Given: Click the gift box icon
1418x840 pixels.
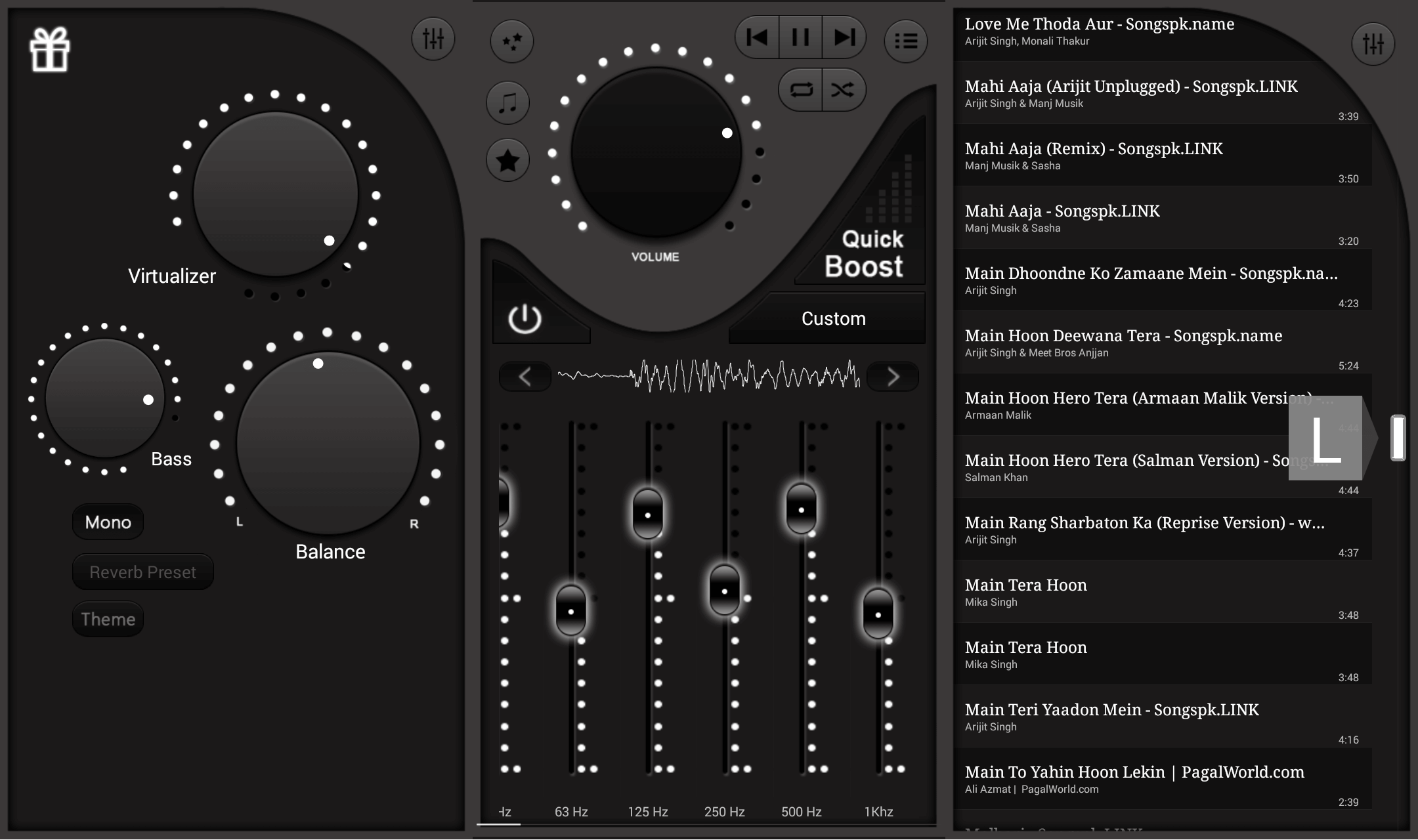Looking at the screenshot, I should coord(49,49).
